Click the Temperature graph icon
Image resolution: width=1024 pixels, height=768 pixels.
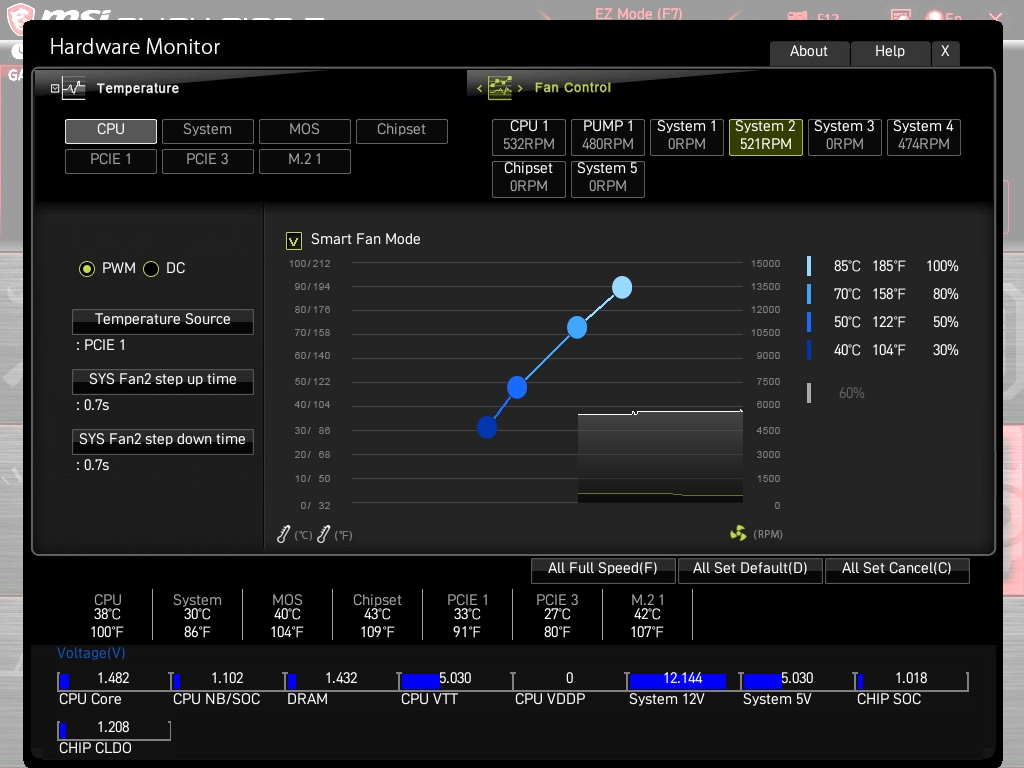click(74, 88)
